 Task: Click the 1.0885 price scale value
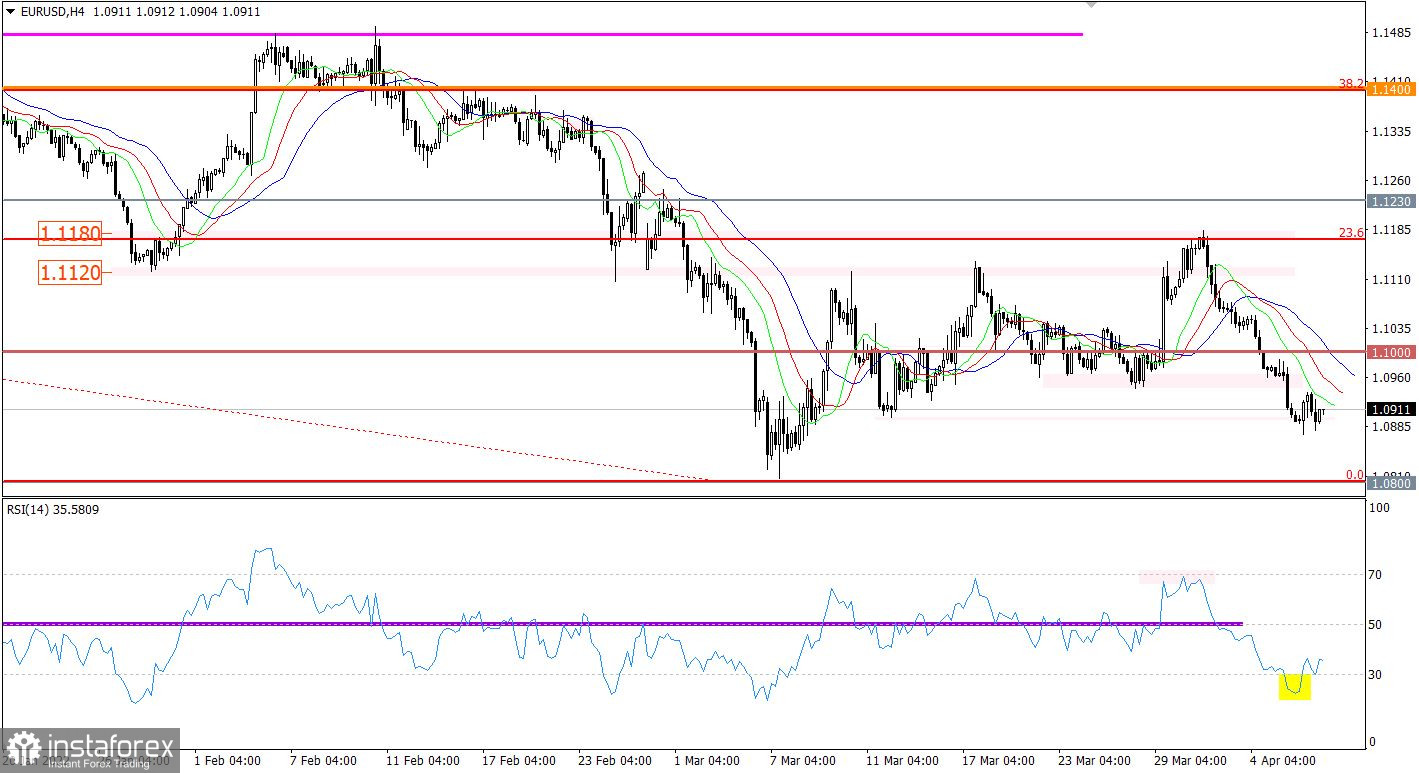pyautogui.click(x=1392, y=427)
